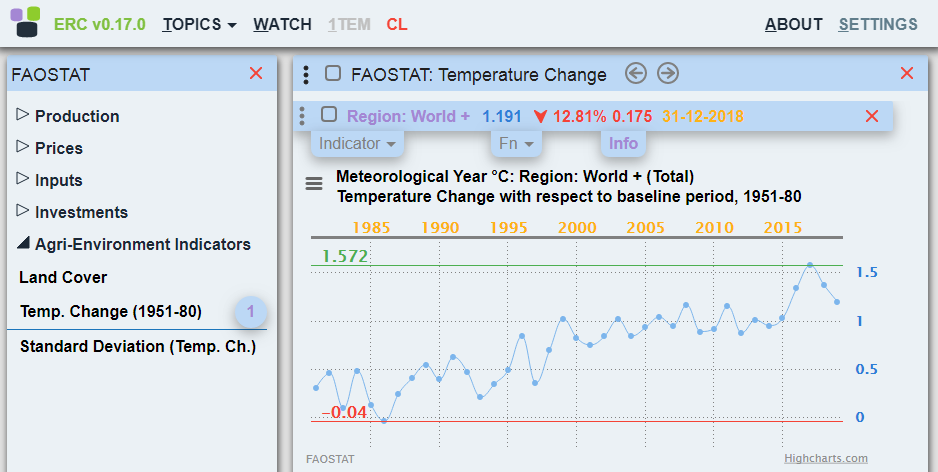Image resolution: width=938 pixels, height=472 pixels.
Task: Click the 1.191 value in the Region row
Action: [x=502, y=116]
